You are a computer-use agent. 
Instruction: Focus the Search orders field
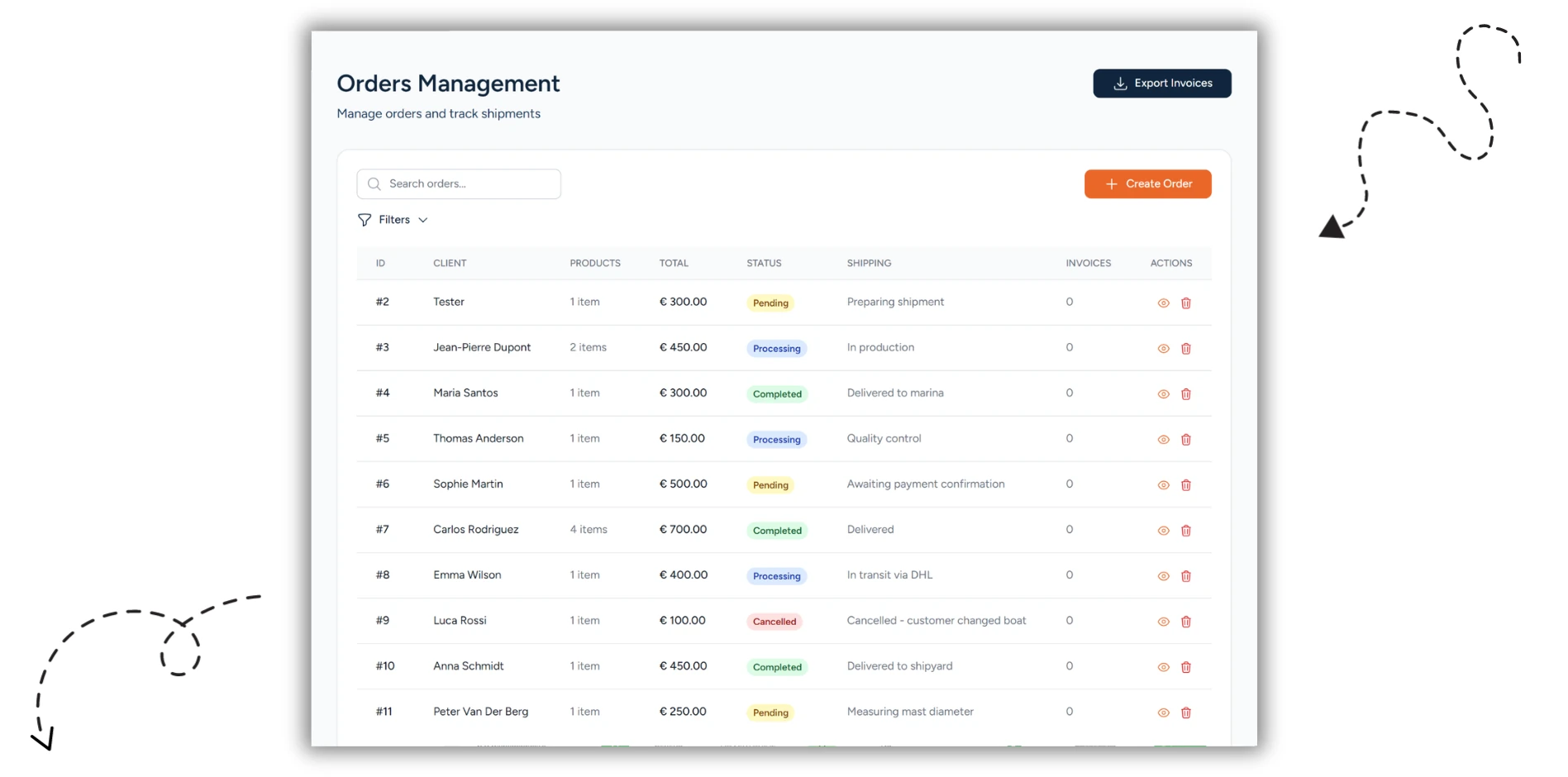459,184
